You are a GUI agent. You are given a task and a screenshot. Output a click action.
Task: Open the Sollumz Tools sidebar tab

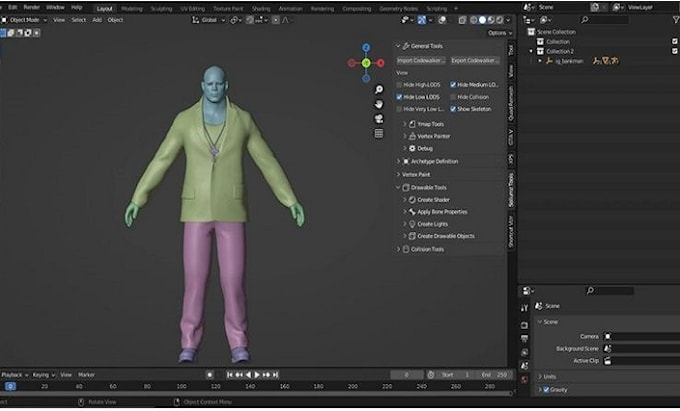coord(511,190)
